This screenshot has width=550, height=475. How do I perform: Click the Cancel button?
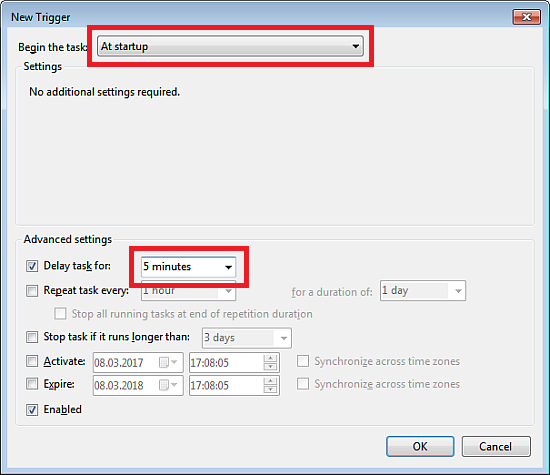coord(496,446)
